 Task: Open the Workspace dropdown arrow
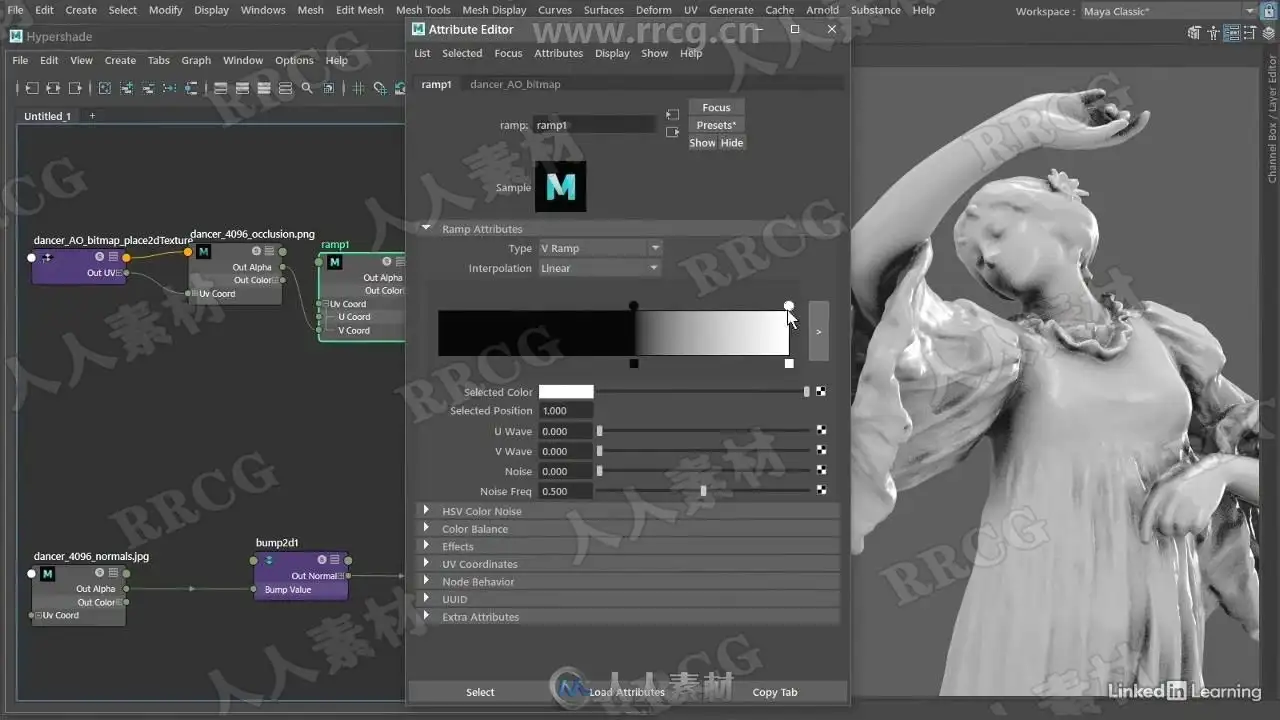pos(1251,11)
